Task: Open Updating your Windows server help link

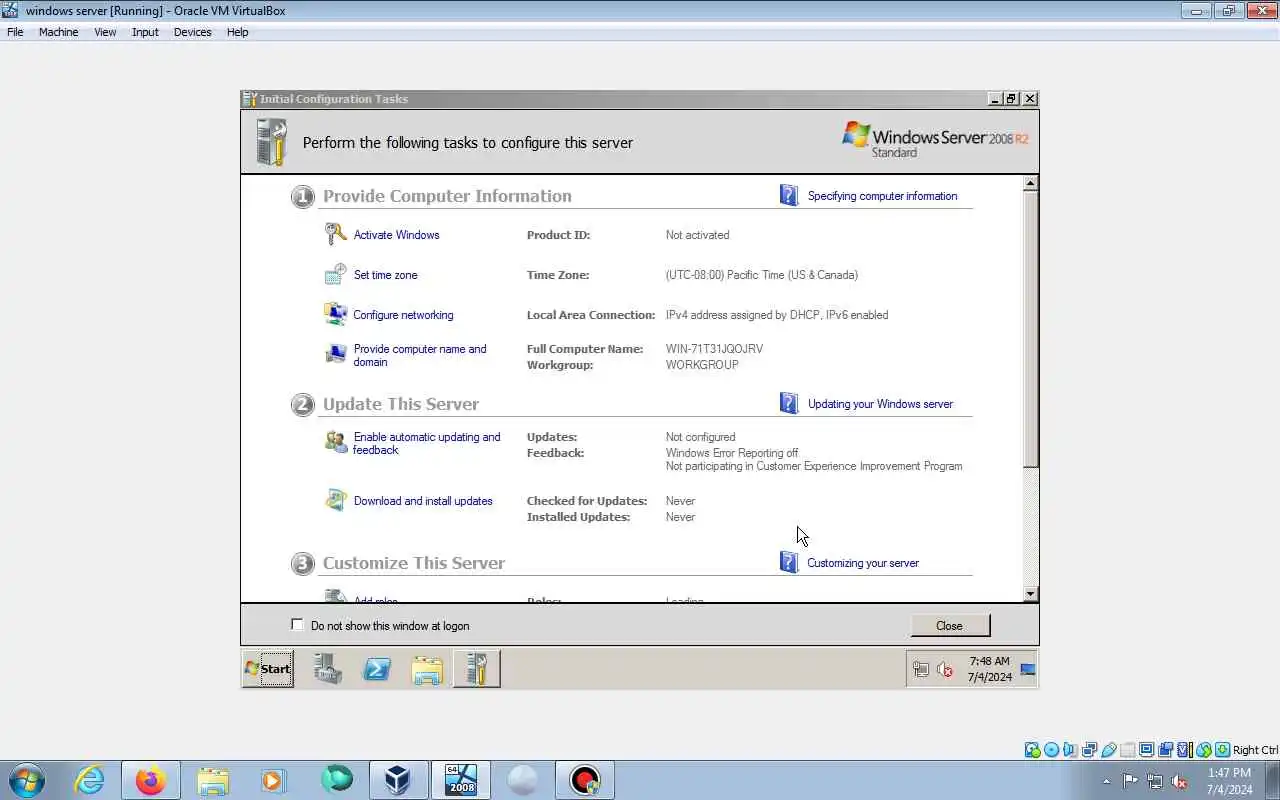Action: [x=880, y=404]
